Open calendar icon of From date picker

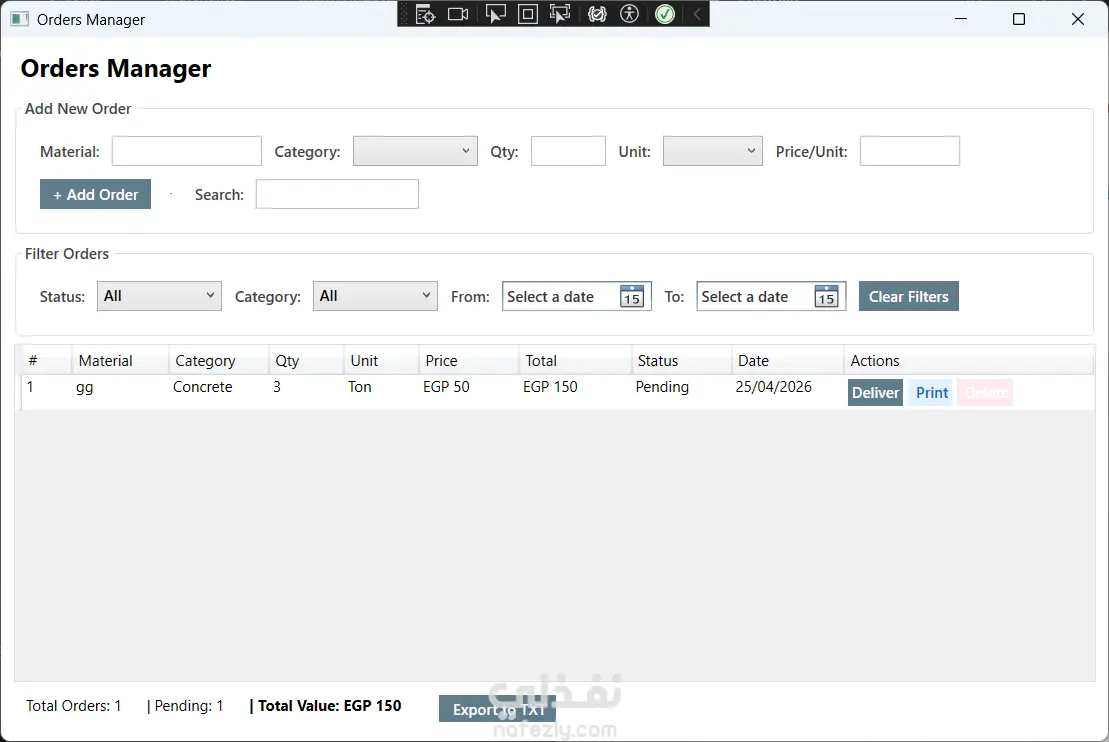point(632,296)
